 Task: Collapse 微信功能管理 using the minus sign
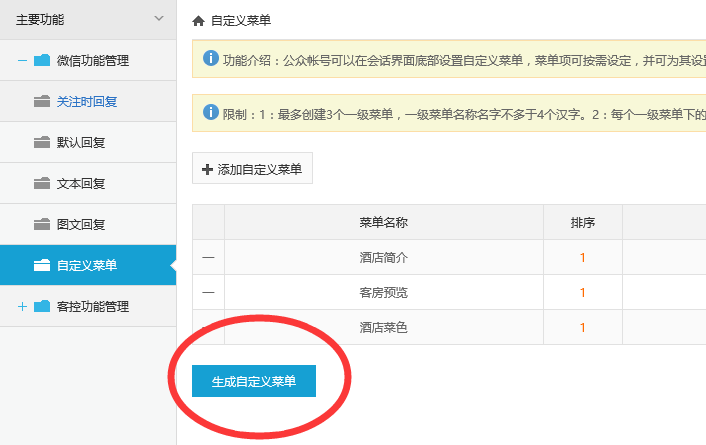tap(22, 61)
